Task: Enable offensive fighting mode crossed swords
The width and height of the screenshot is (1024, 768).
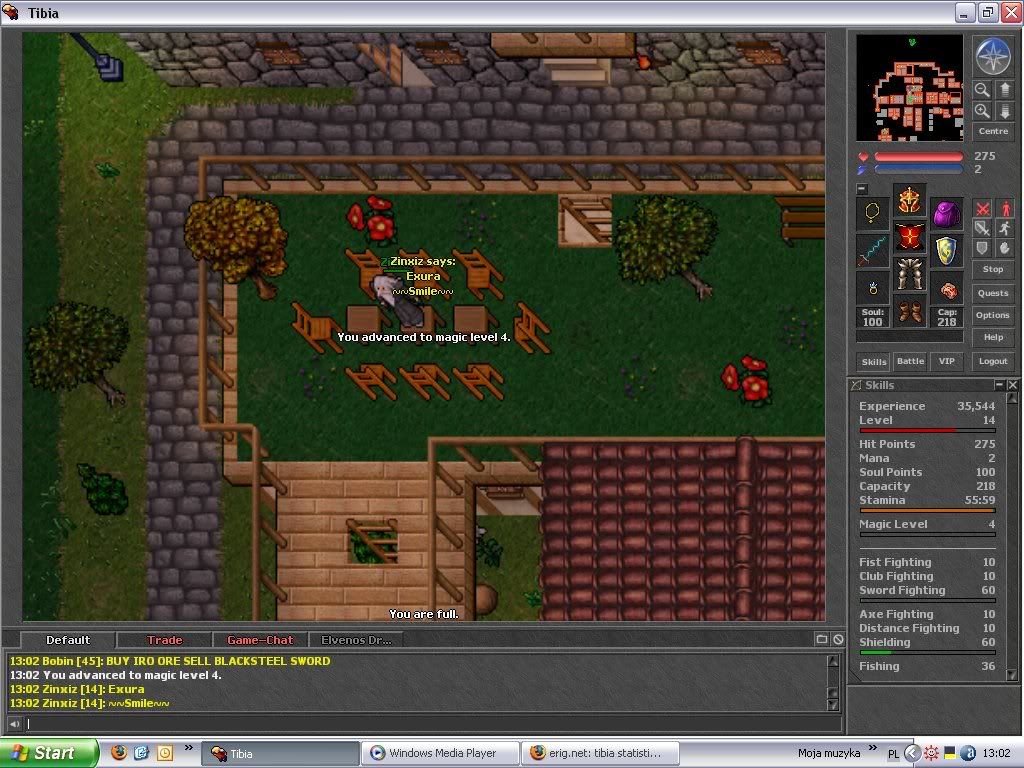Action: (x=982, y=208)
